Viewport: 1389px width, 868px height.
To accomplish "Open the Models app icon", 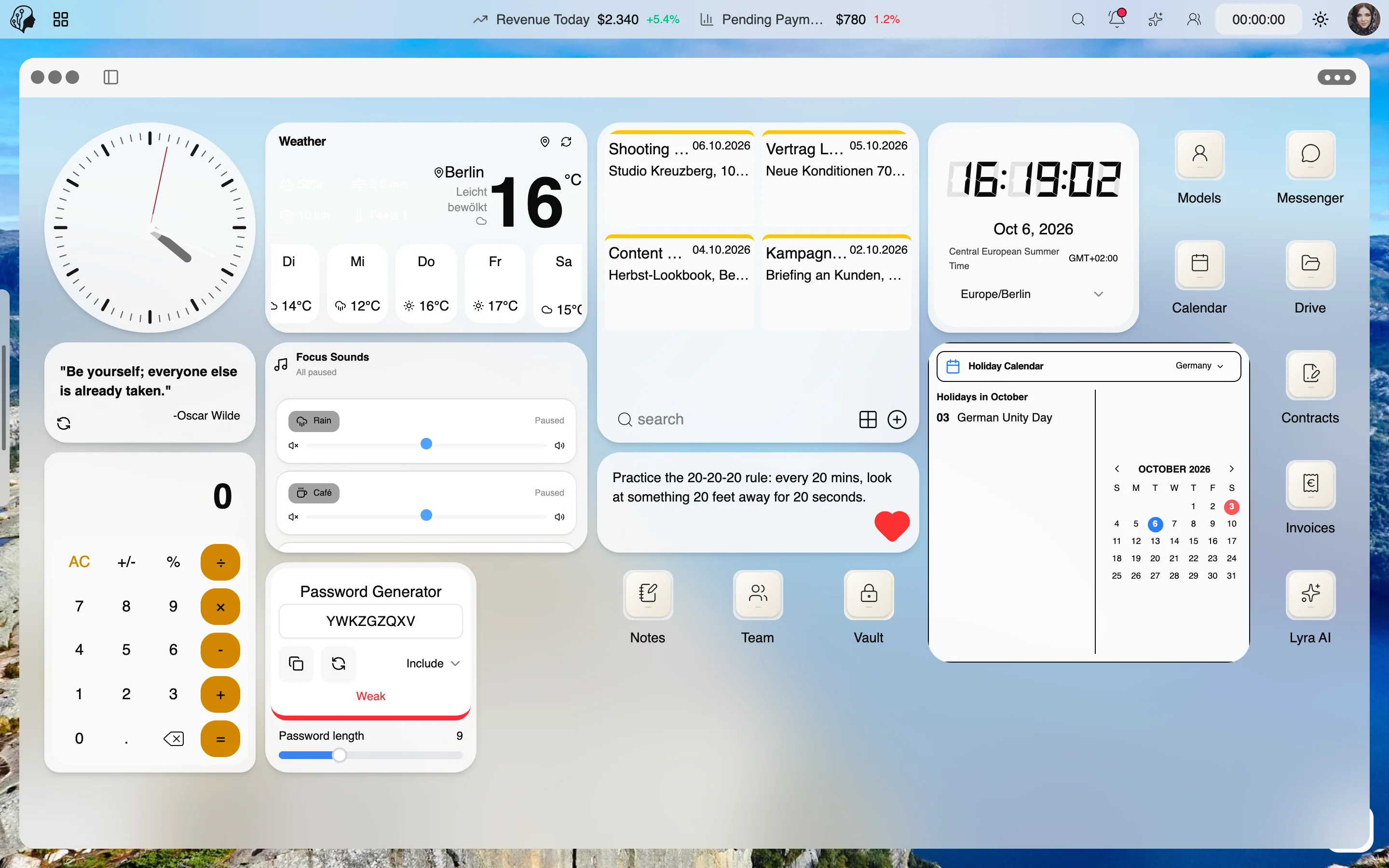I will click(1199, 155).
